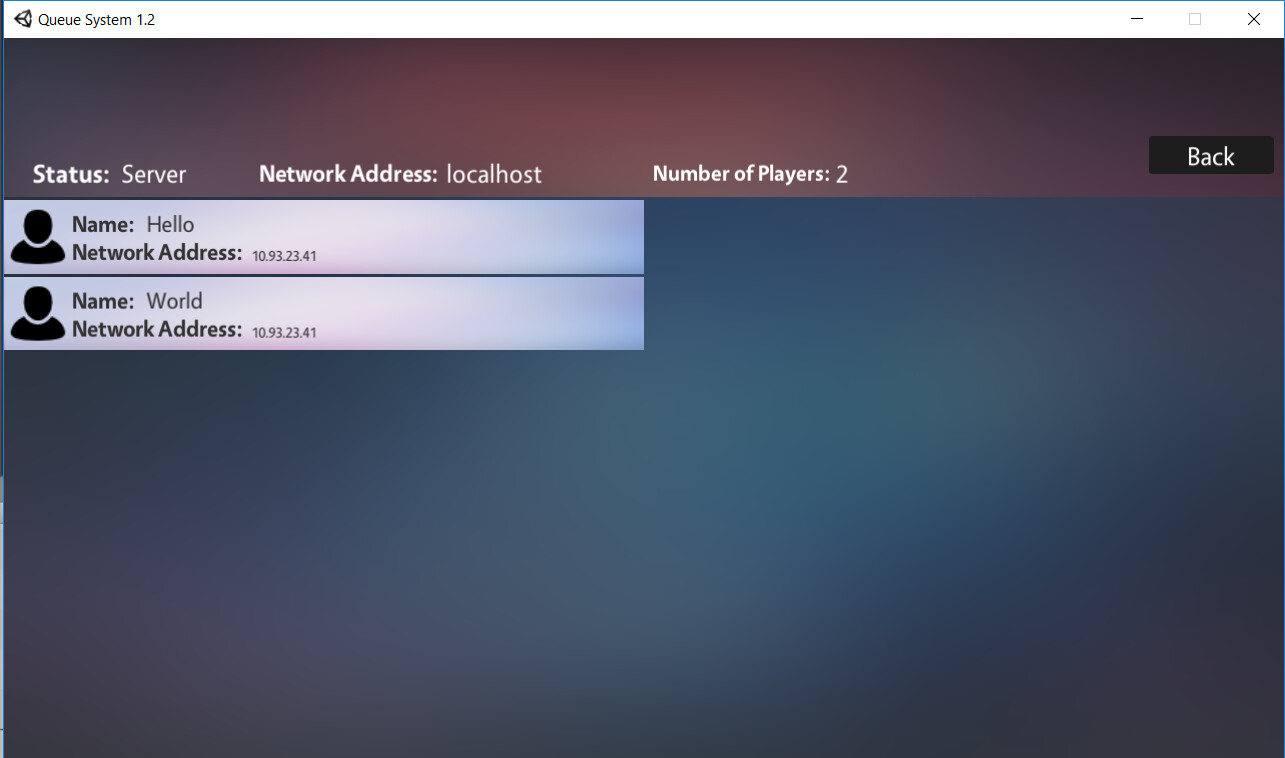Click the Network Address label in World's row
The height and width of the screenshot is (758, 1285).
click(157, 329)
